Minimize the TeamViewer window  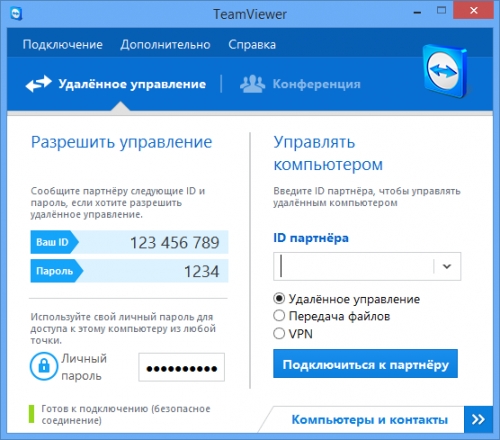(x=417, y=13)
